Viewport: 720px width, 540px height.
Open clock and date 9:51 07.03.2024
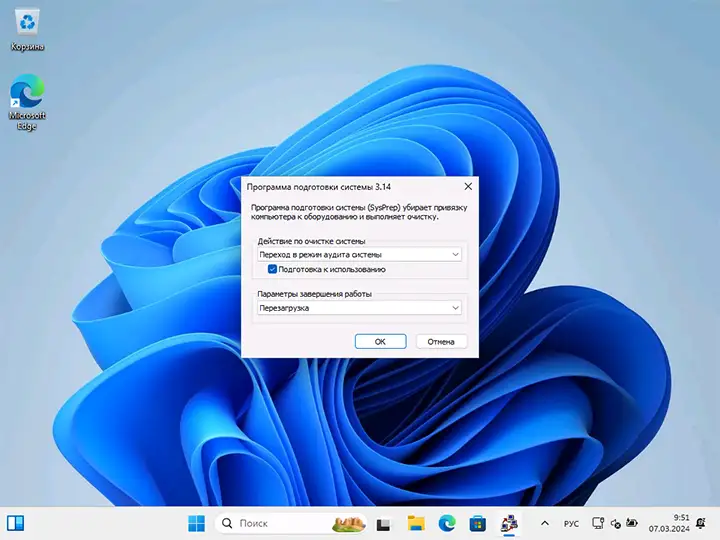pos(669,523)
